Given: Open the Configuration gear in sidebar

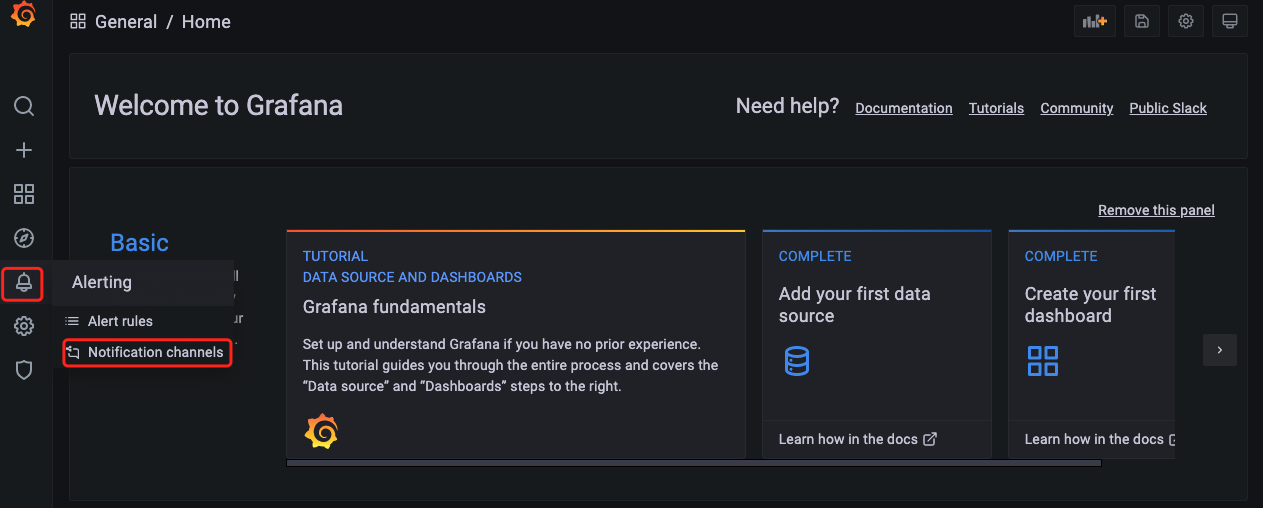Looking at the screenshot, I should click(x=24, y=326).
